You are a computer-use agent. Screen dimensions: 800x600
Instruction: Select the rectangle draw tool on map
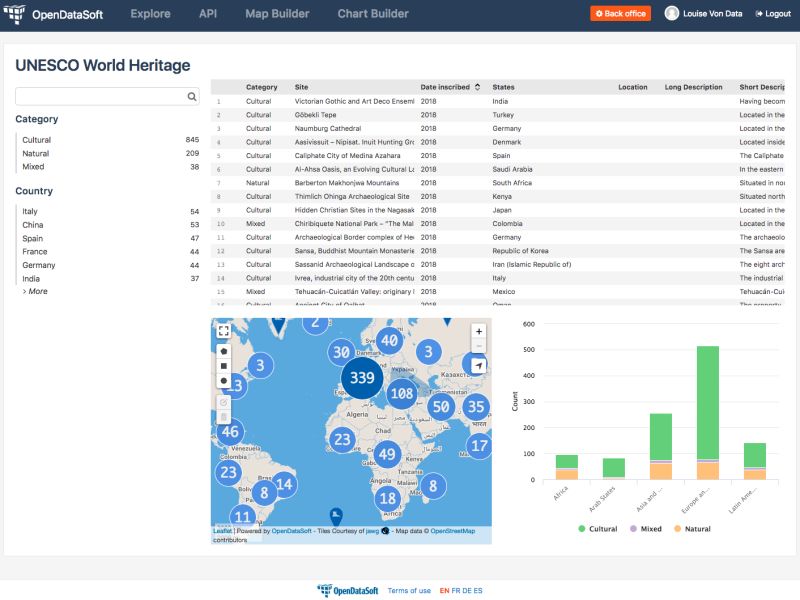click(x=223, y=366)
